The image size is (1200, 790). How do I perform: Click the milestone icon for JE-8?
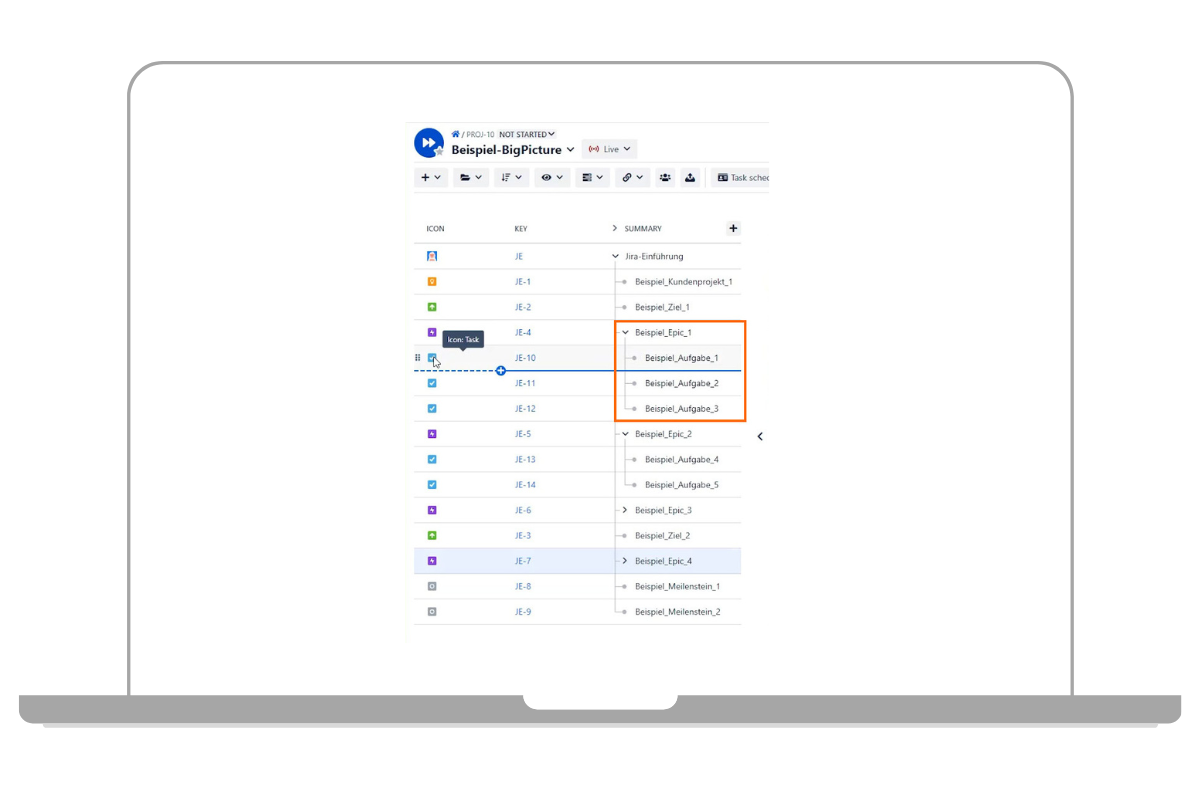[x=431, y=586]
